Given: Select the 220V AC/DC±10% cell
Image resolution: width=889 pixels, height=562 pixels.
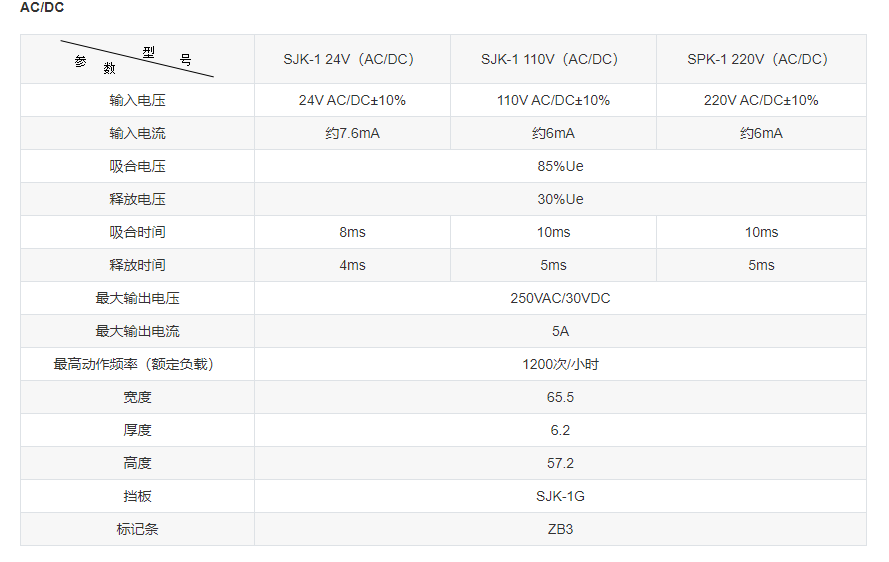Looking at the screenshot, I should pos(761,100).
